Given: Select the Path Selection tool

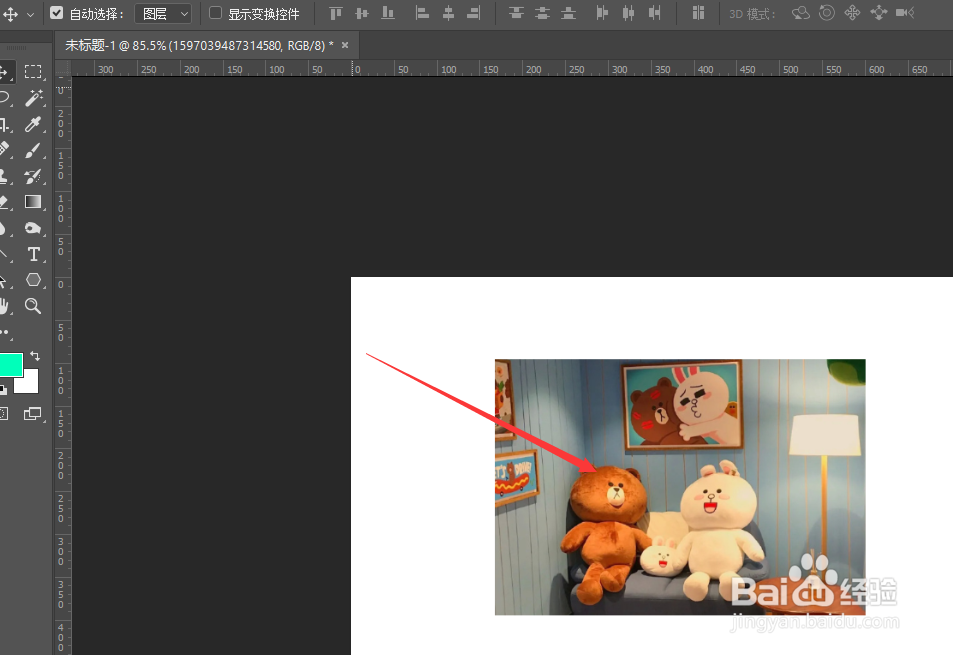Looking at the screenshot, I should tap(5, 280).
